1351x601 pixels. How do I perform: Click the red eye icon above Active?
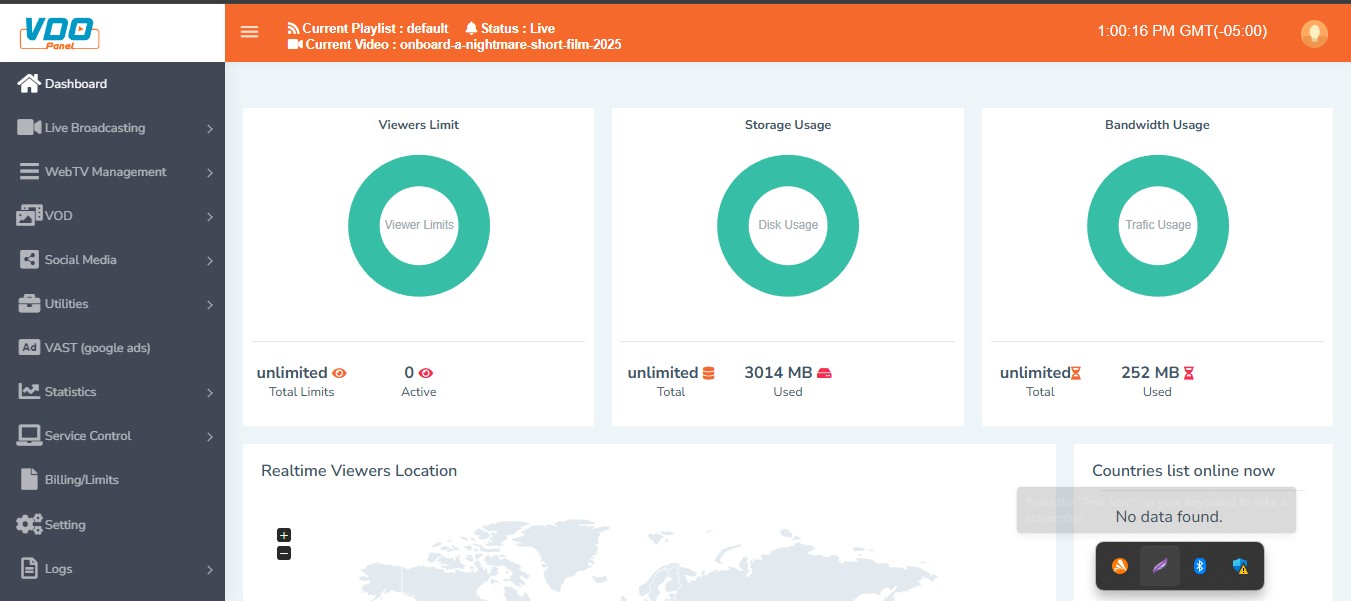point(426,373)
